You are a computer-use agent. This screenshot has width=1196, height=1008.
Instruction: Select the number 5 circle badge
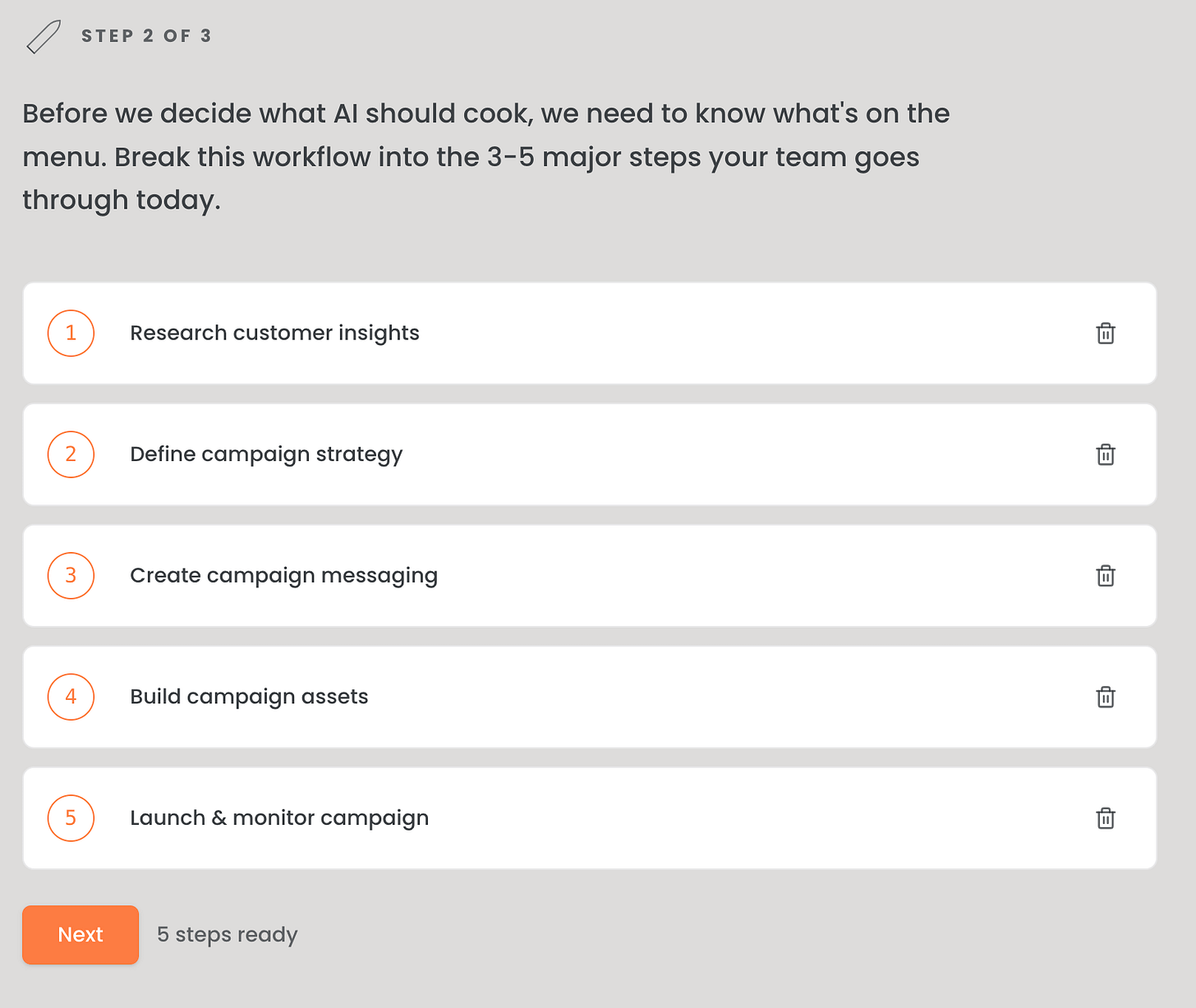[x=71, y=817]
